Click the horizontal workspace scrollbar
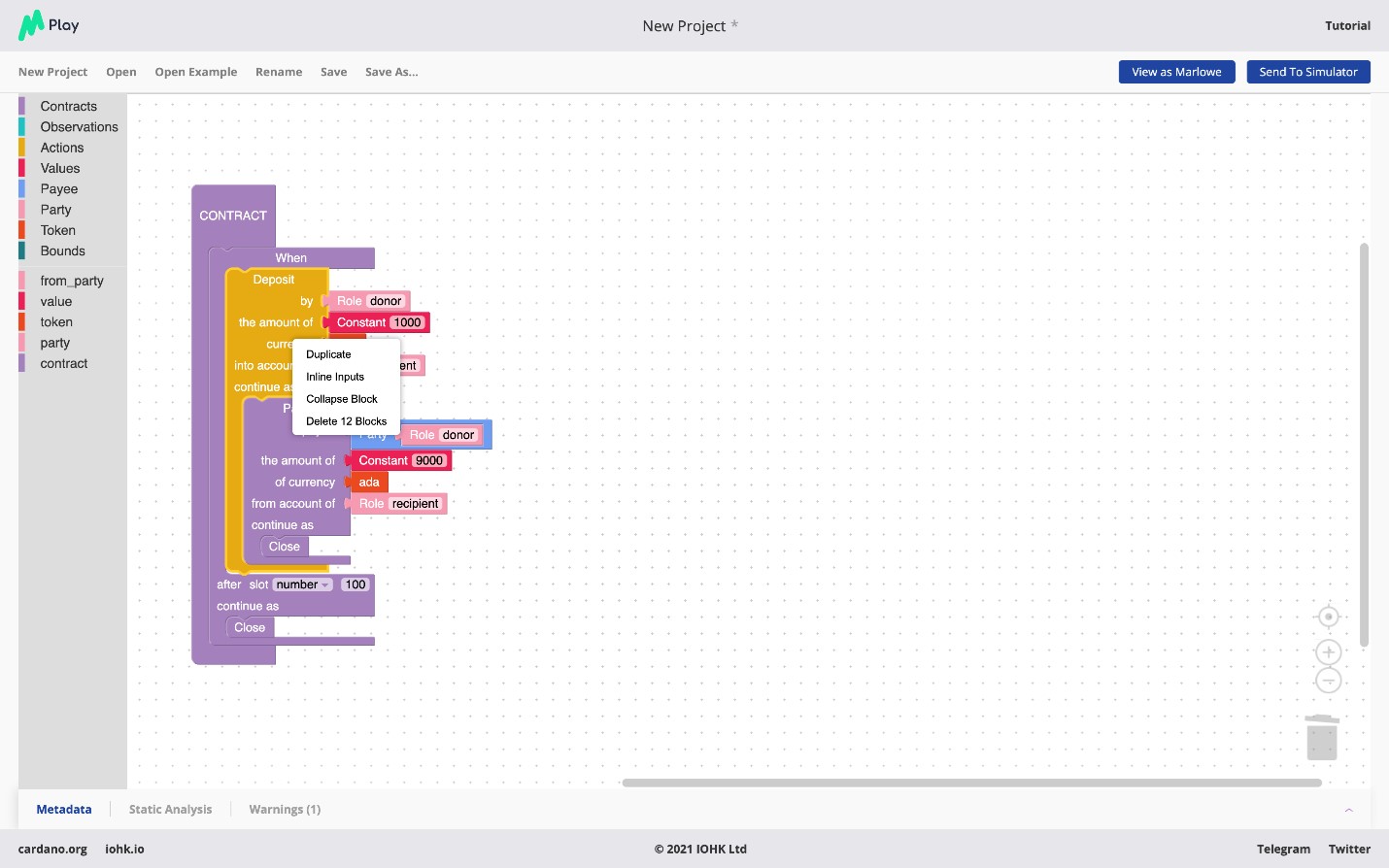The image size is (1389, 868). pyautogui.click(x=971, y=783)
